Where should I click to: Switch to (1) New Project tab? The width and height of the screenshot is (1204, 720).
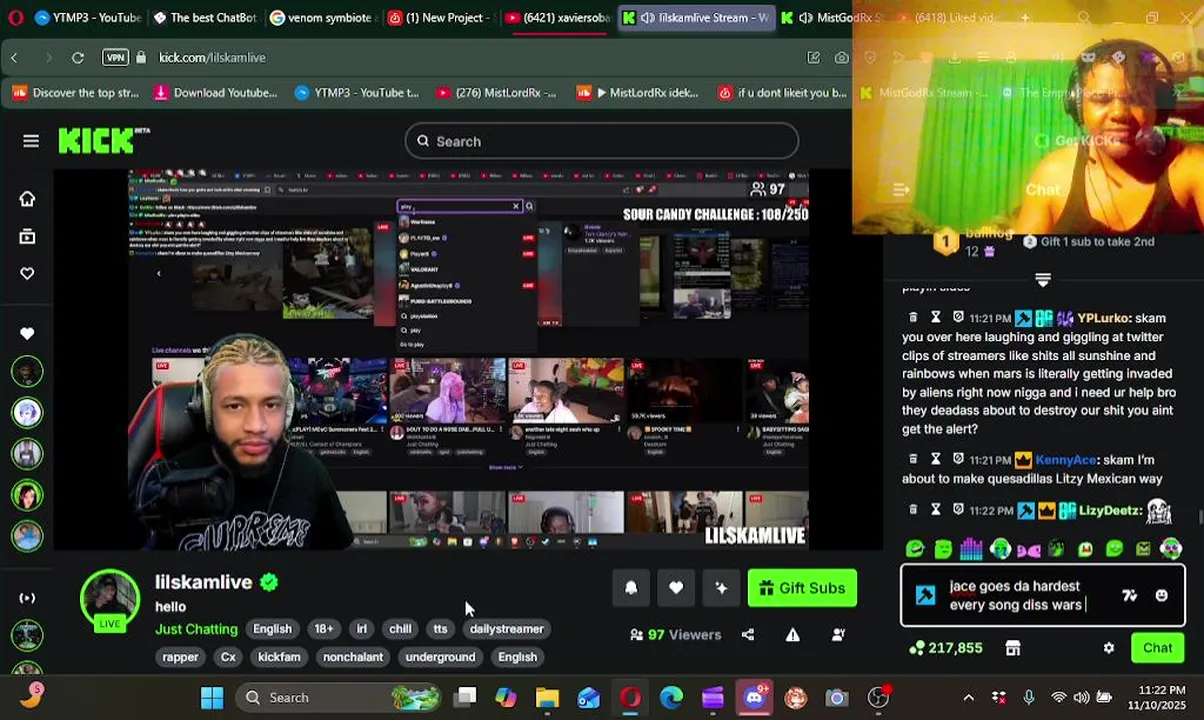pos(439,18)
